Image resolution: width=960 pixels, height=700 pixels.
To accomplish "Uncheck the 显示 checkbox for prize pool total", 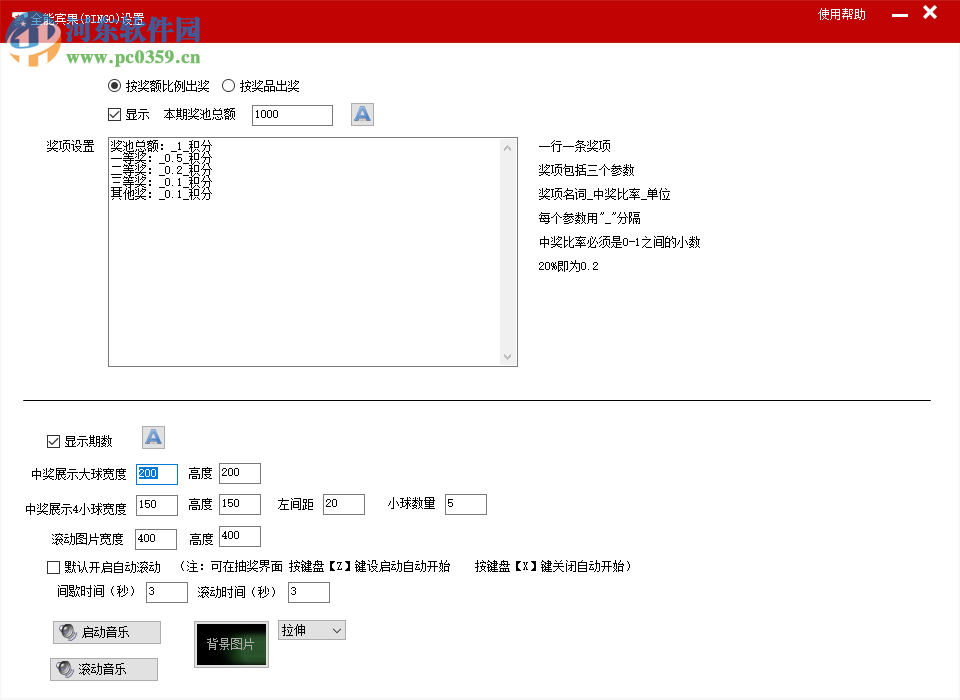I will point(114,114).
